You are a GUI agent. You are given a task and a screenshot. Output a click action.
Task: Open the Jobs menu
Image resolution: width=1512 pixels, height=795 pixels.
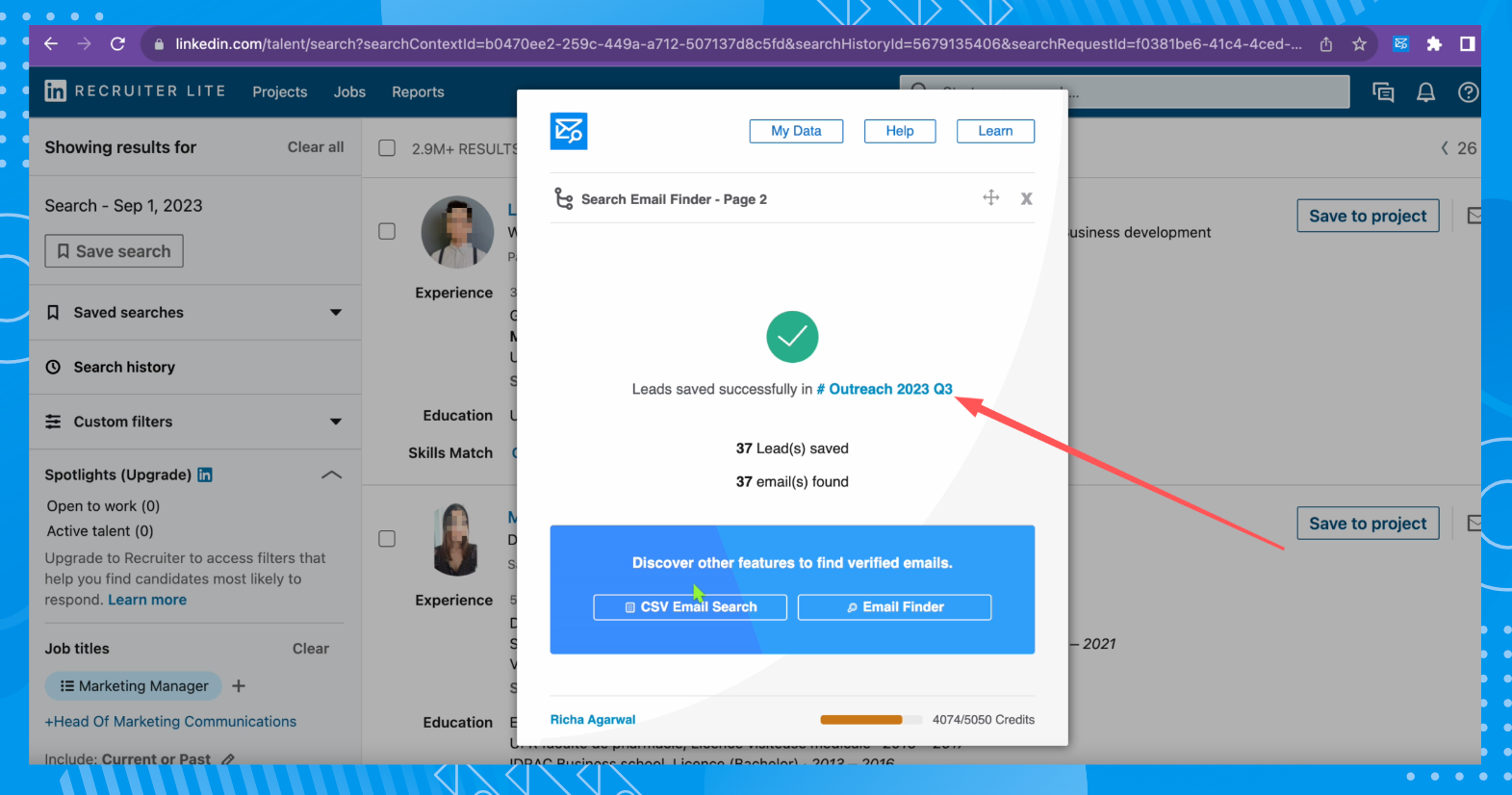point(349,91)
